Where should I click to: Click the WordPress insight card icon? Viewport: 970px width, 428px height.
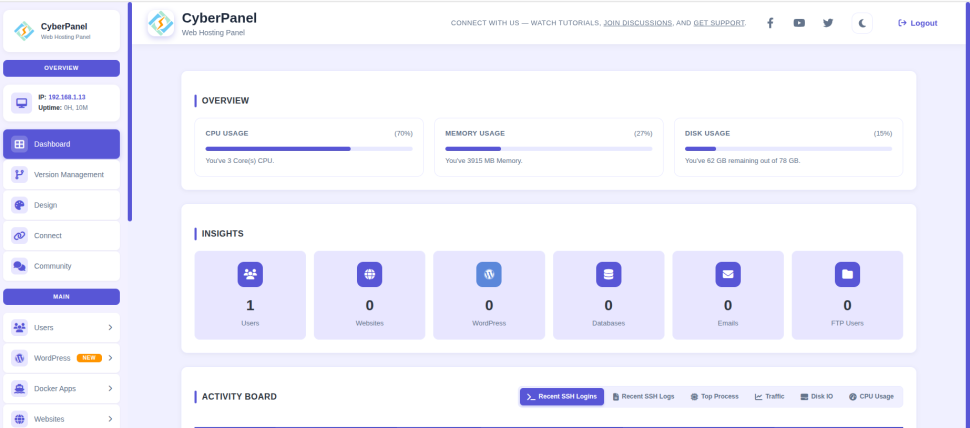click(x=489, y=274)
